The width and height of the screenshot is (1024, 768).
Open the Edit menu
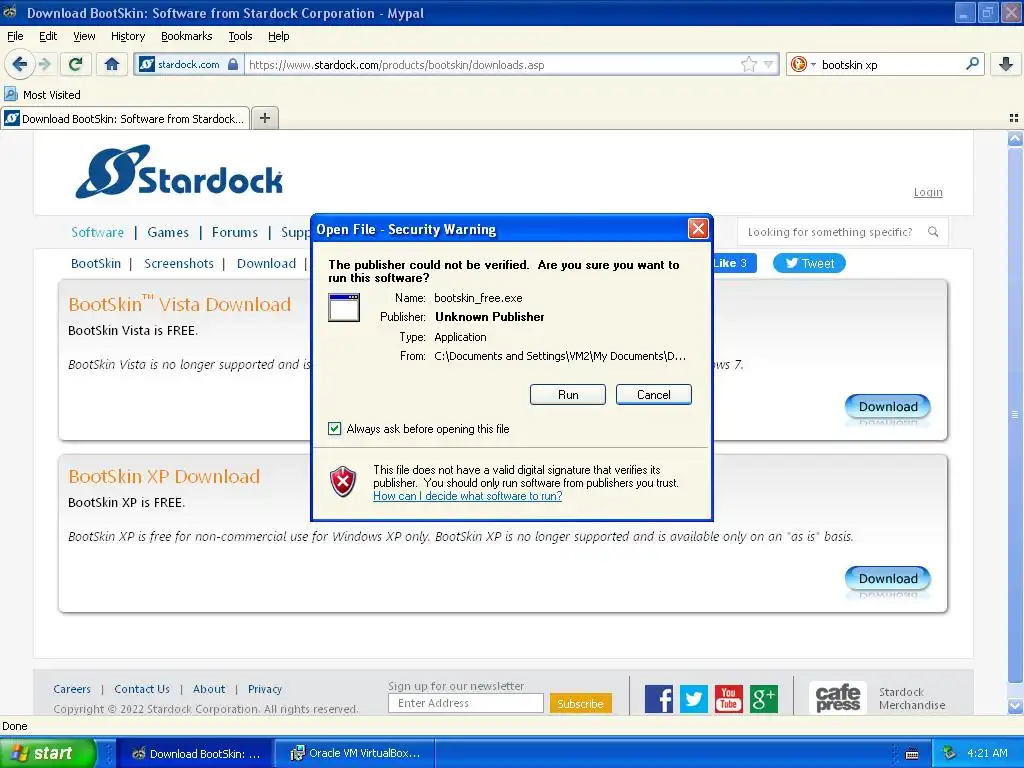click(x=48, y=36)
